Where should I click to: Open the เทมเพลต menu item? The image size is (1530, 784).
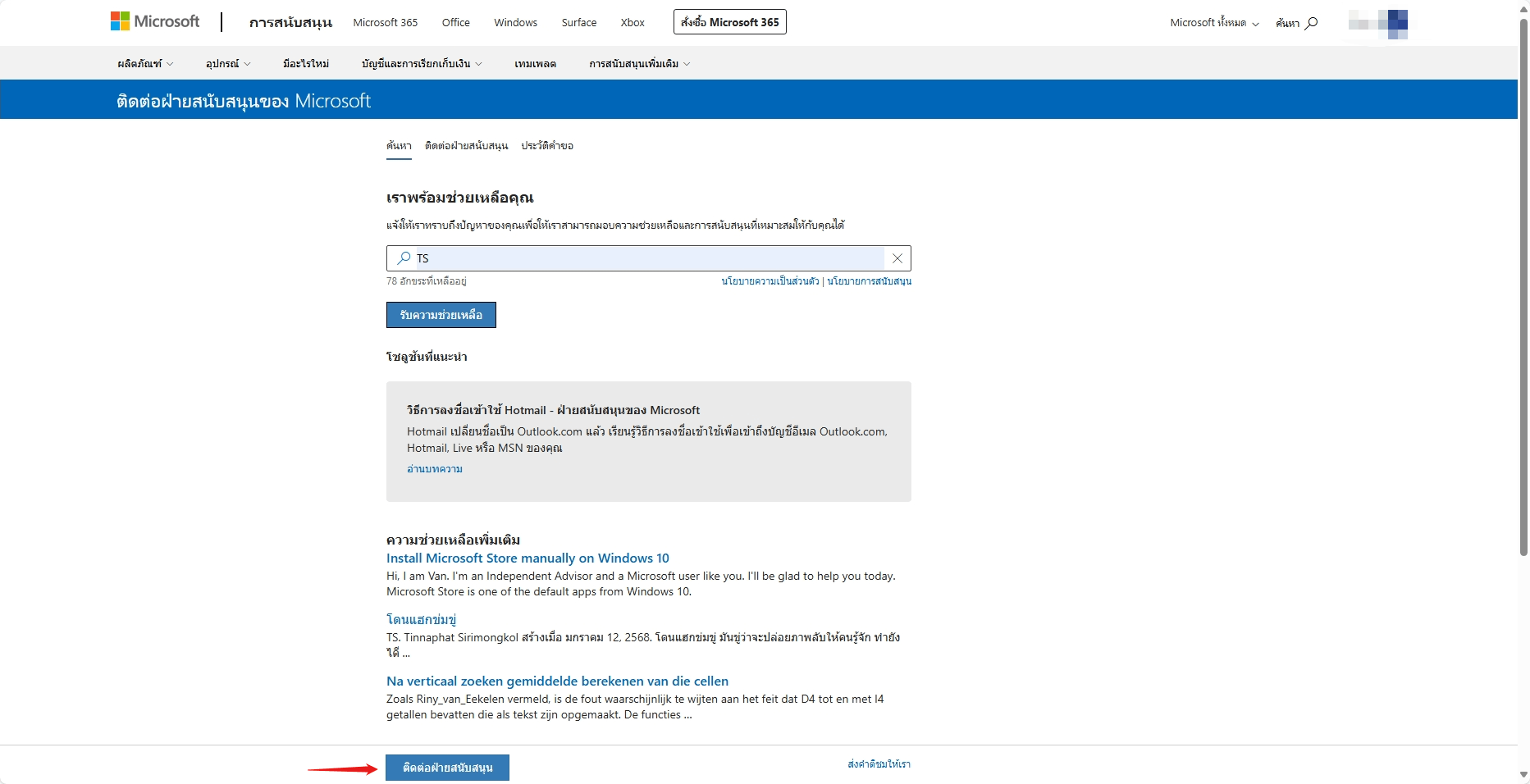click(536, 64)
